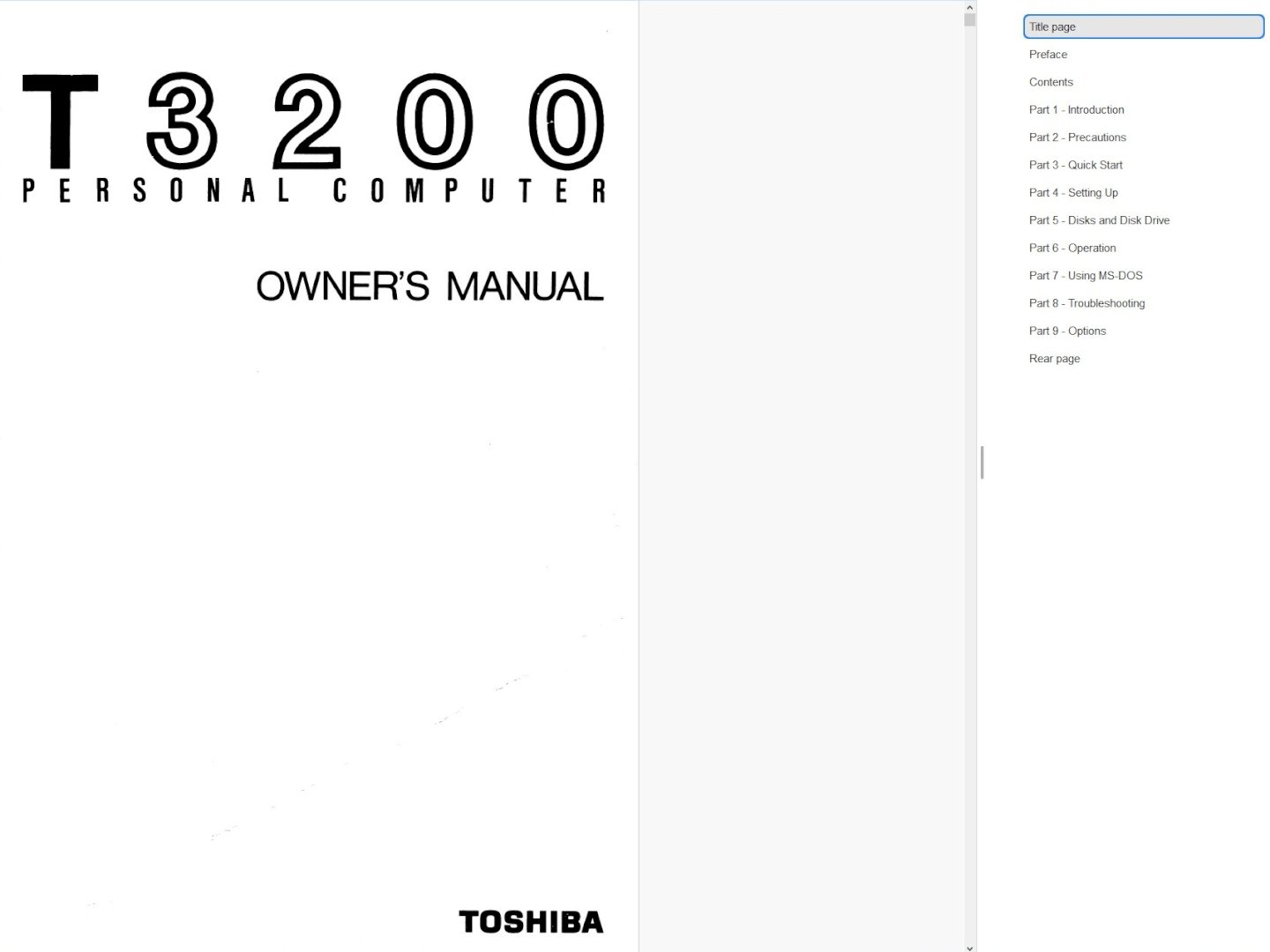The width and height of the screenshot is (1270, 952).
Task: Click the vertical scrollbar thumb
Action: click(969, 19)
